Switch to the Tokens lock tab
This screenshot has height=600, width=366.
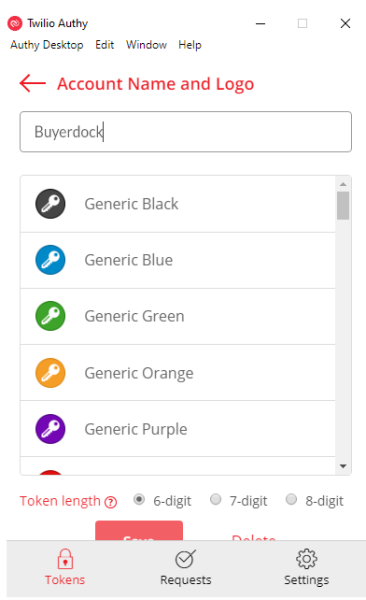[65, 567]
